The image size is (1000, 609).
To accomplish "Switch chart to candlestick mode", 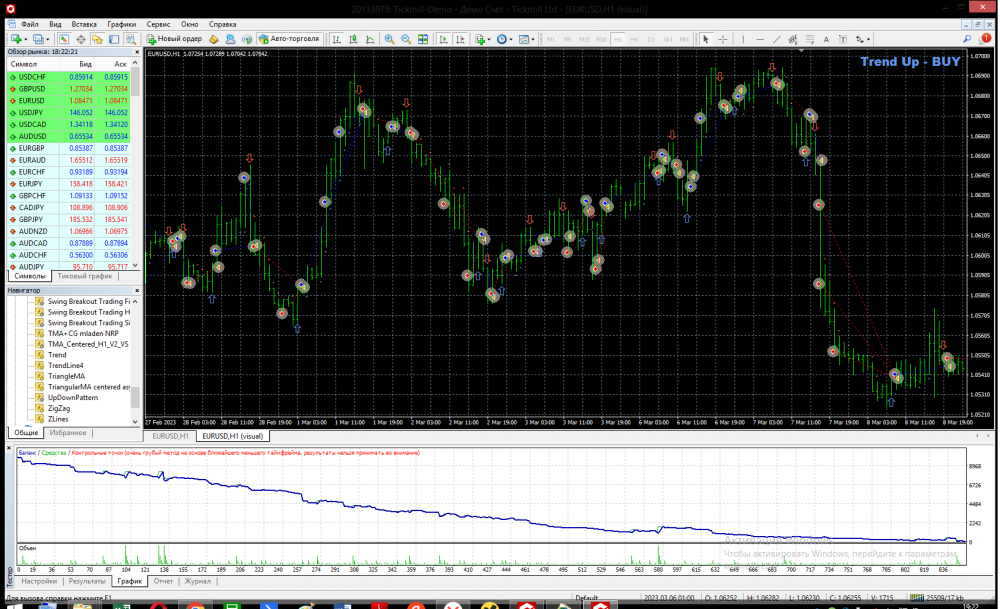I will tap(353, 39).
